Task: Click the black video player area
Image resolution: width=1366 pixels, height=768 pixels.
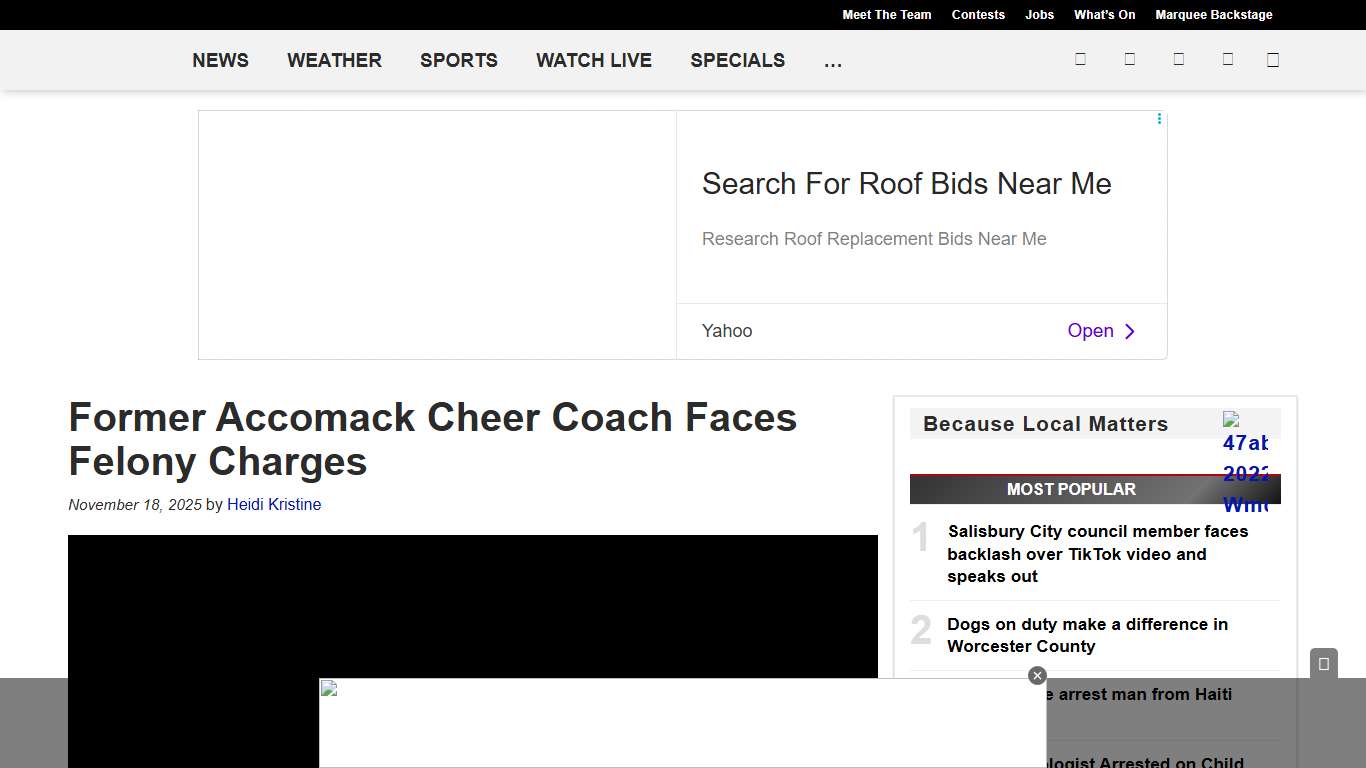Action: 472,610
